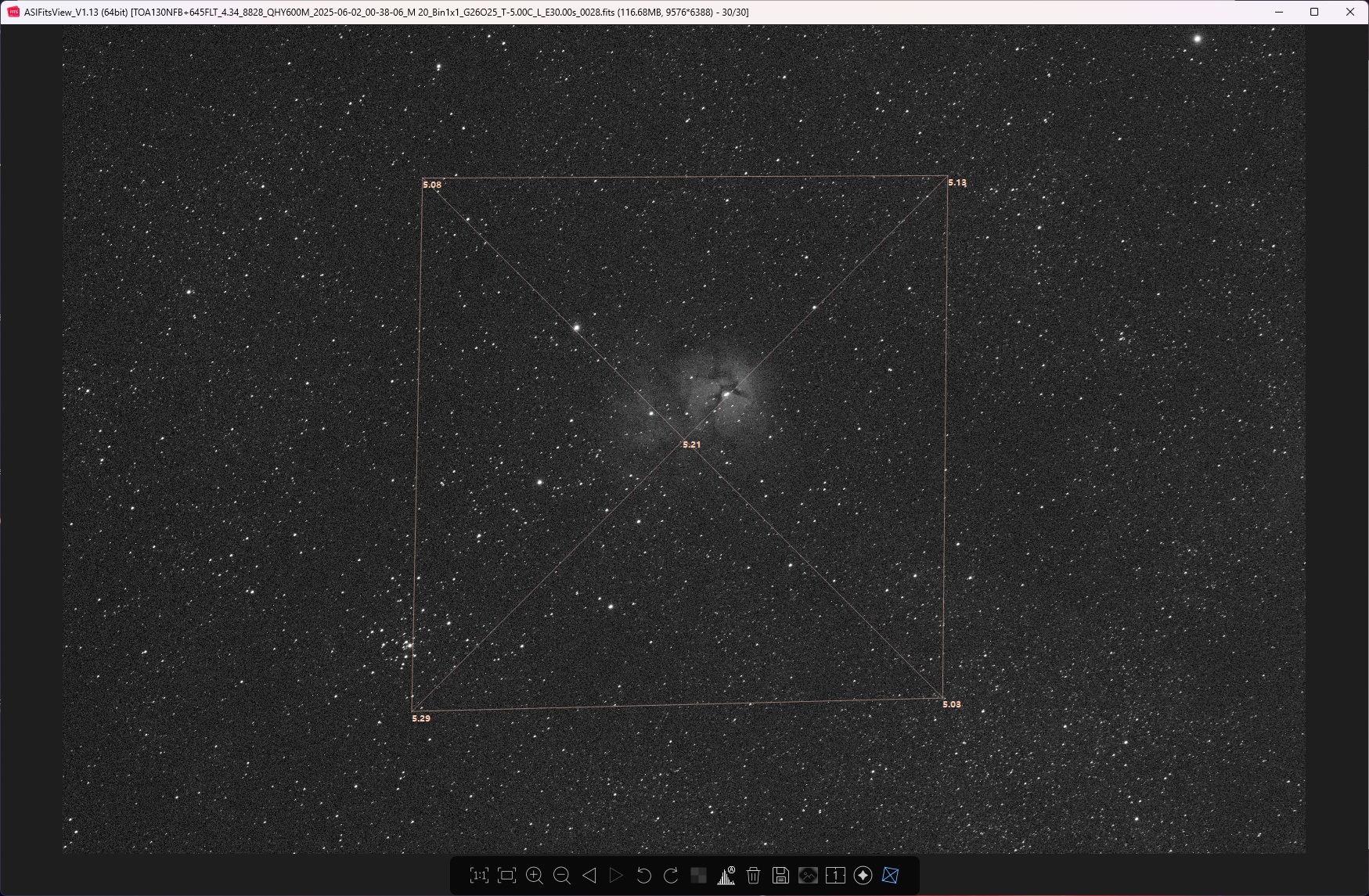Viewport: 1369px width, 896px height.
Task: Close the ASIFitsView window
Action: (1350, 12)
